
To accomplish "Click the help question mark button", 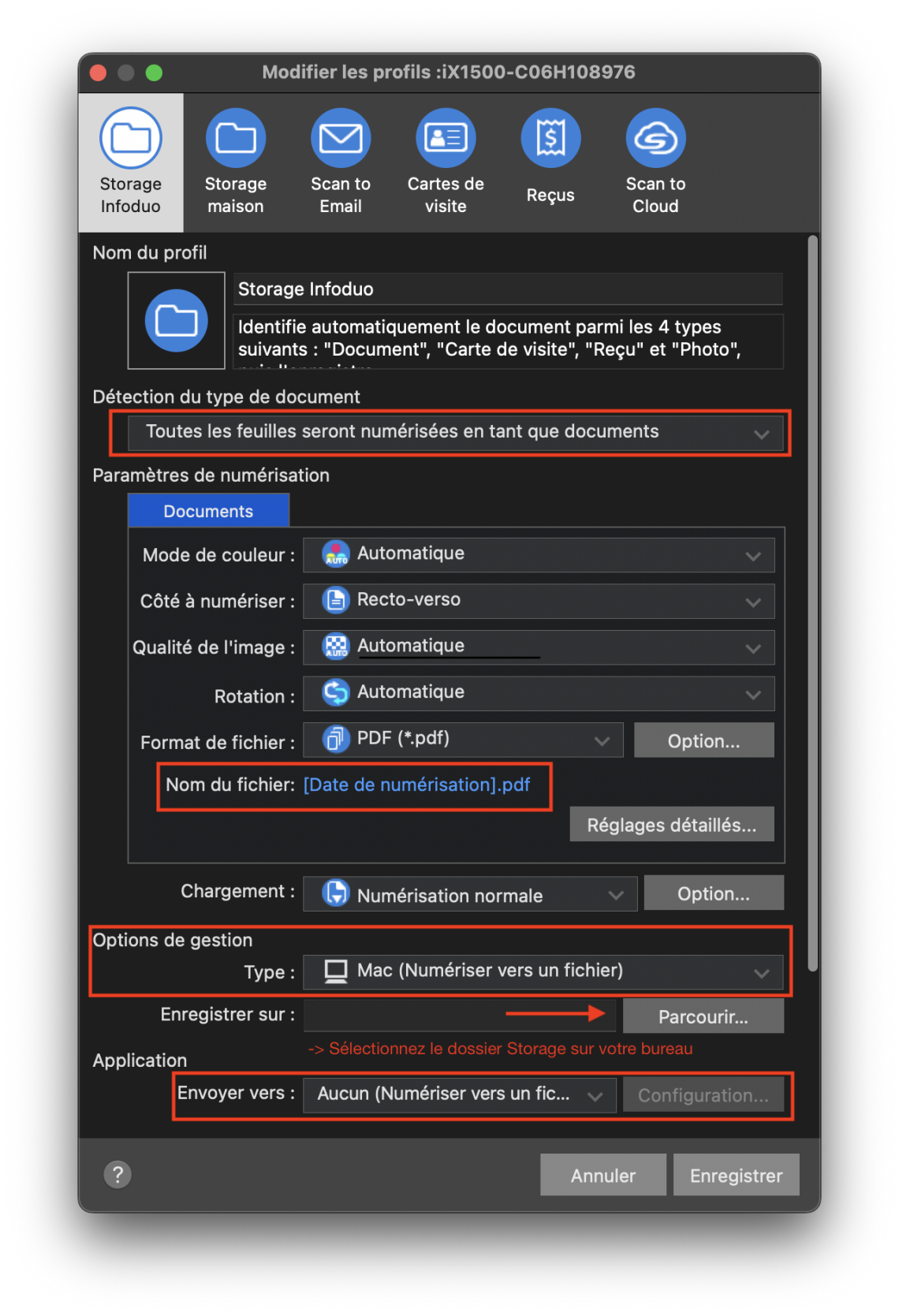I will click(x=118, y=1175).
